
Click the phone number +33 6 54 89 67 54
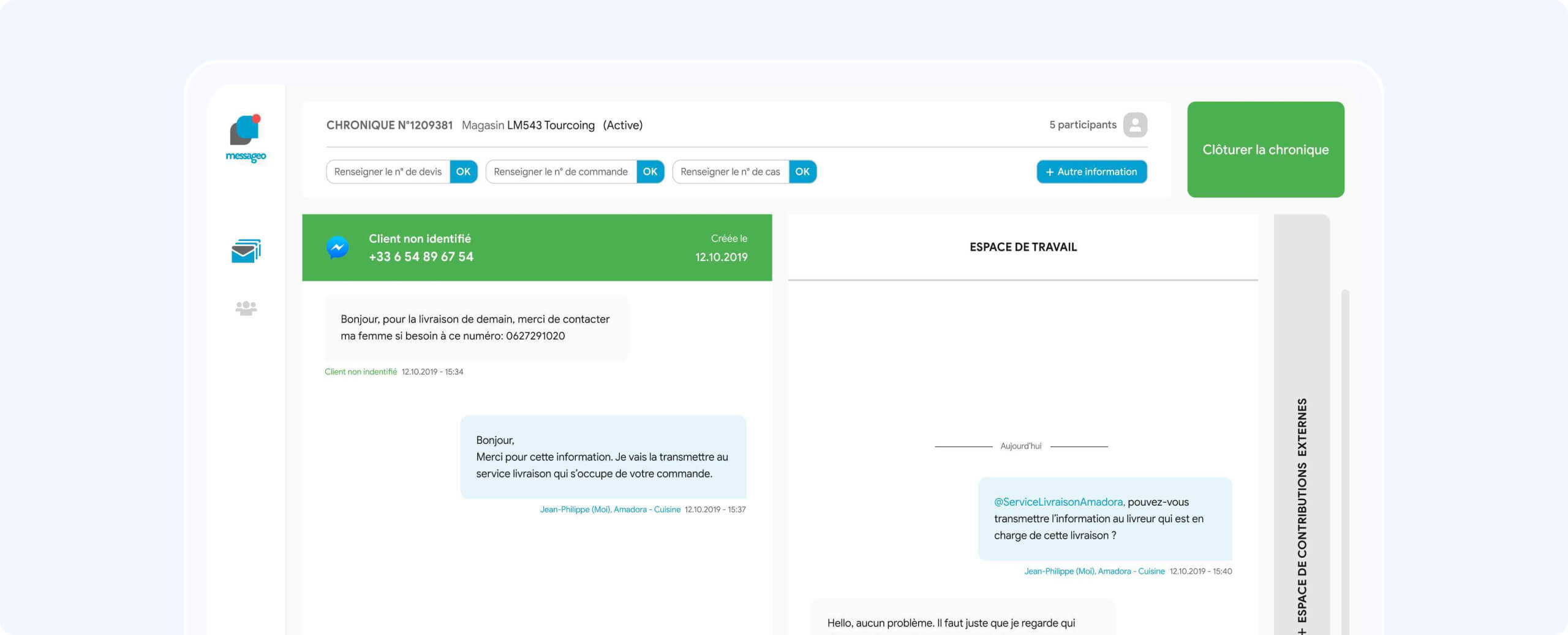click(x=421, y=257)
